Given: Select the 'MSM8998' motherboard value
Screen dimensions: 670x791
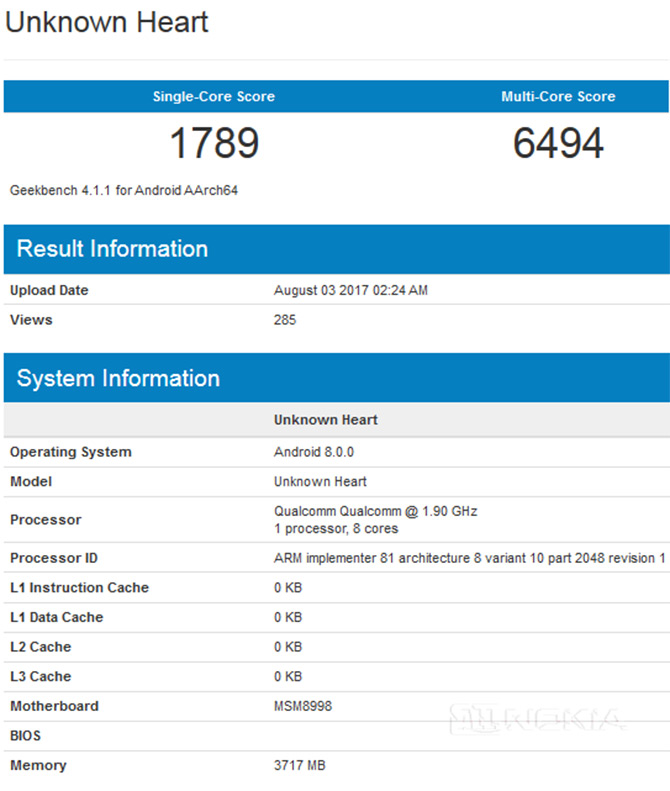Looking at the screenshot, I should (303, 706).
